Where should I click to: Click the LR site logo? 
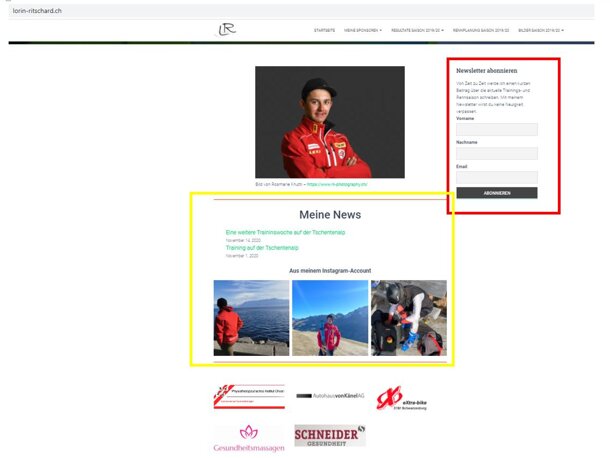(x=227, y=30)
